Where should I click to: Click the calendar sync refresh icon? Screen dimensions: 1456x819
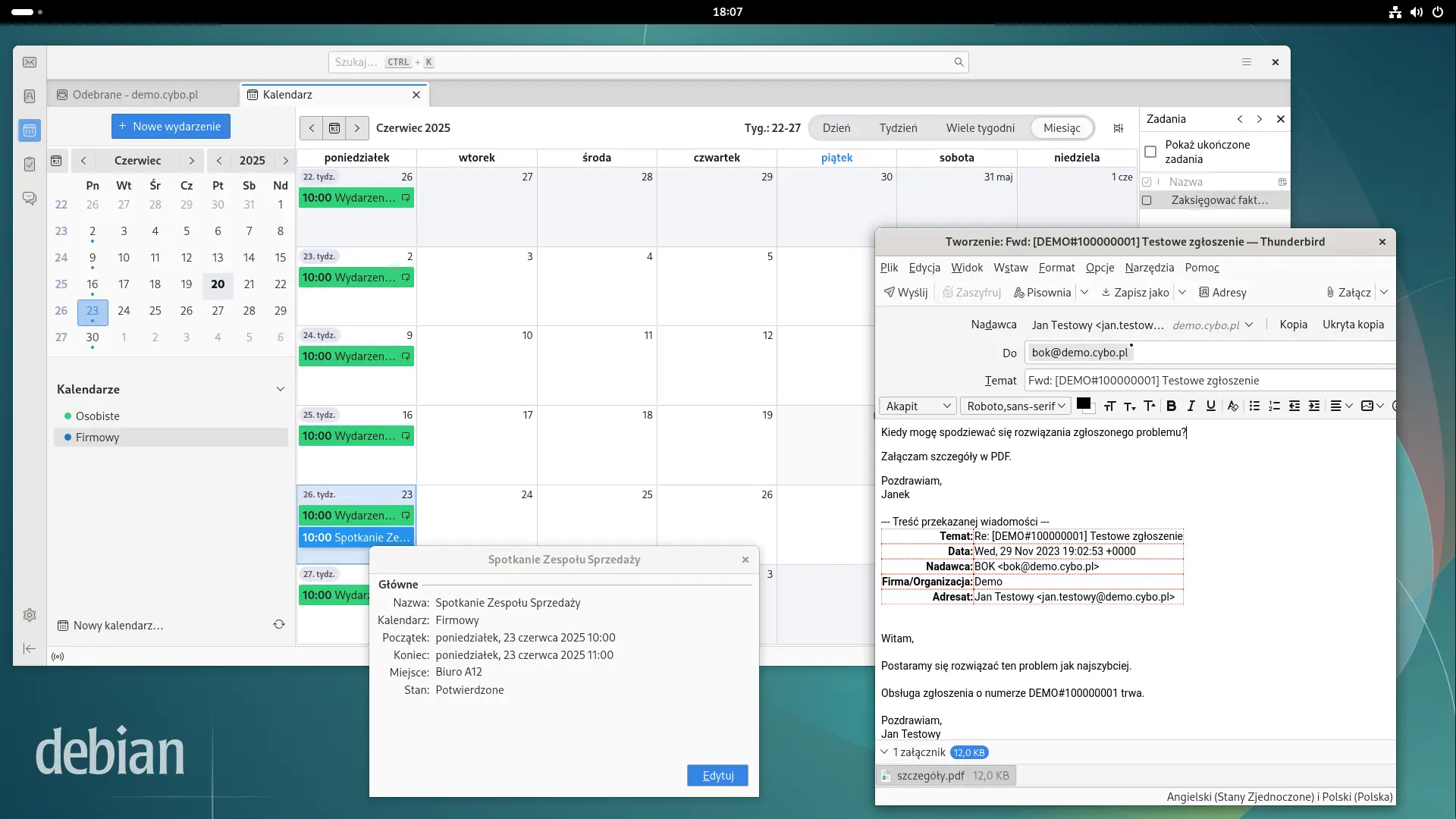[x=279, y=625]
